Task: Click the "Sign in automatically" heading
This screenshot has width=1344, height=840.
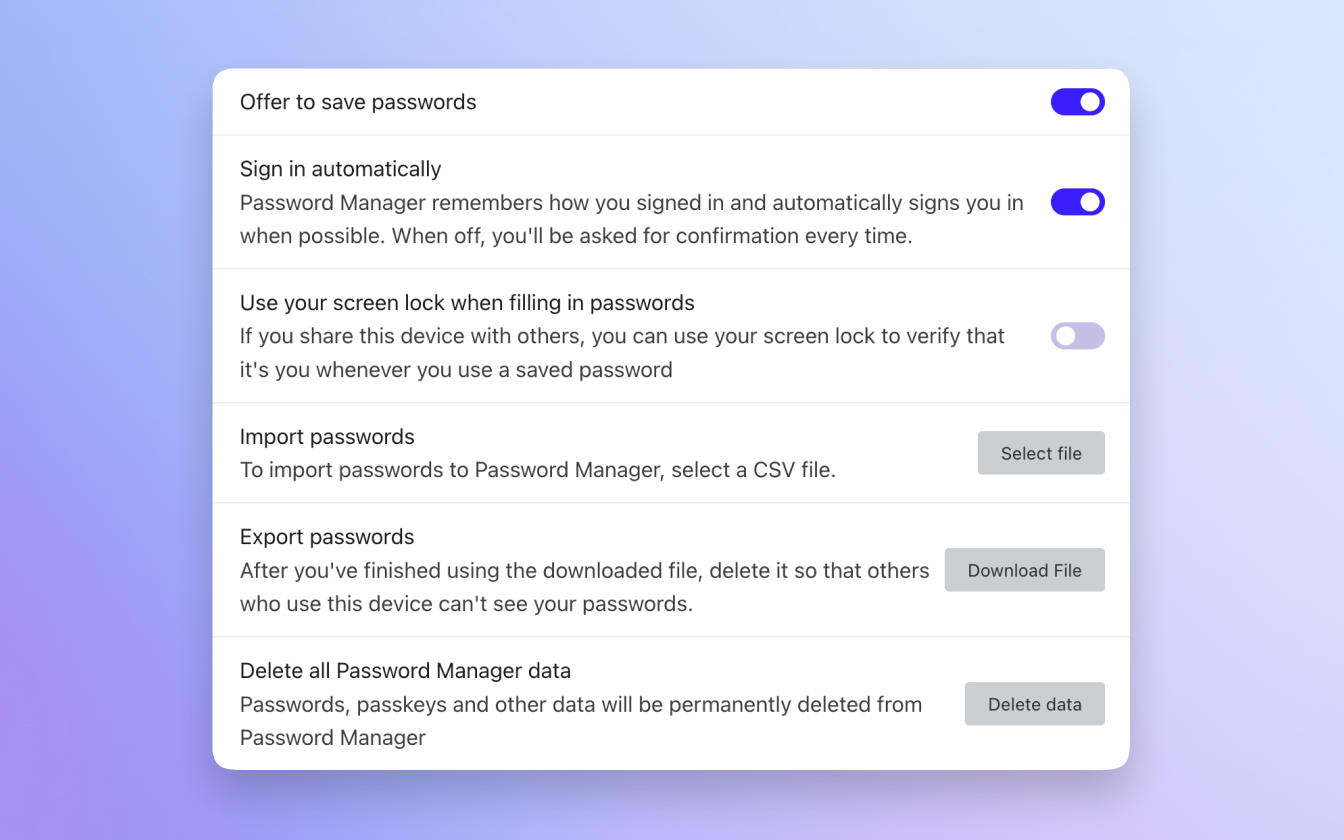Action: tap(340, 169)
